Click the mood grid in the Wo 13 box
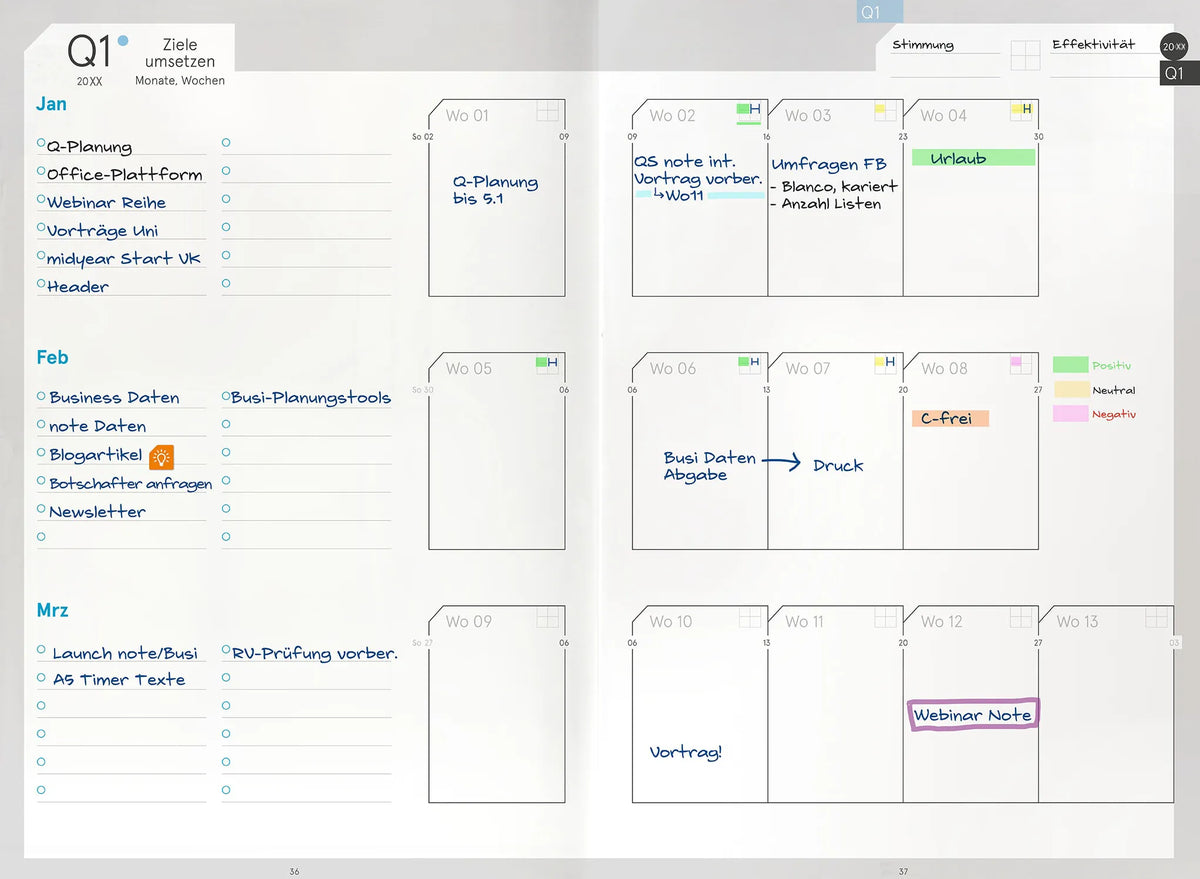 pos(1157,617)
